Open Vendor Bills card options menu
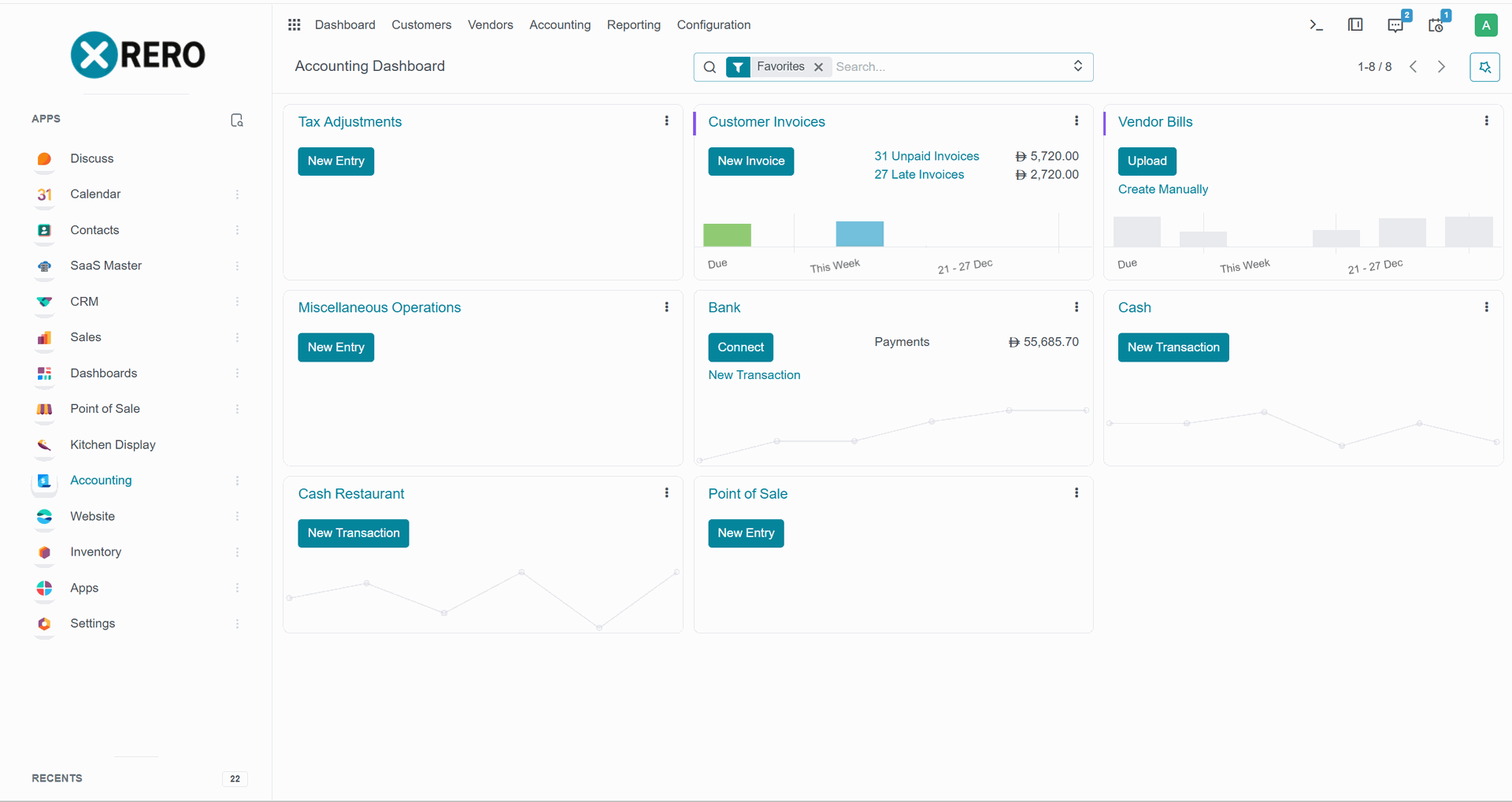The height and width of the screenshot is (802, 1512). 1486,121
